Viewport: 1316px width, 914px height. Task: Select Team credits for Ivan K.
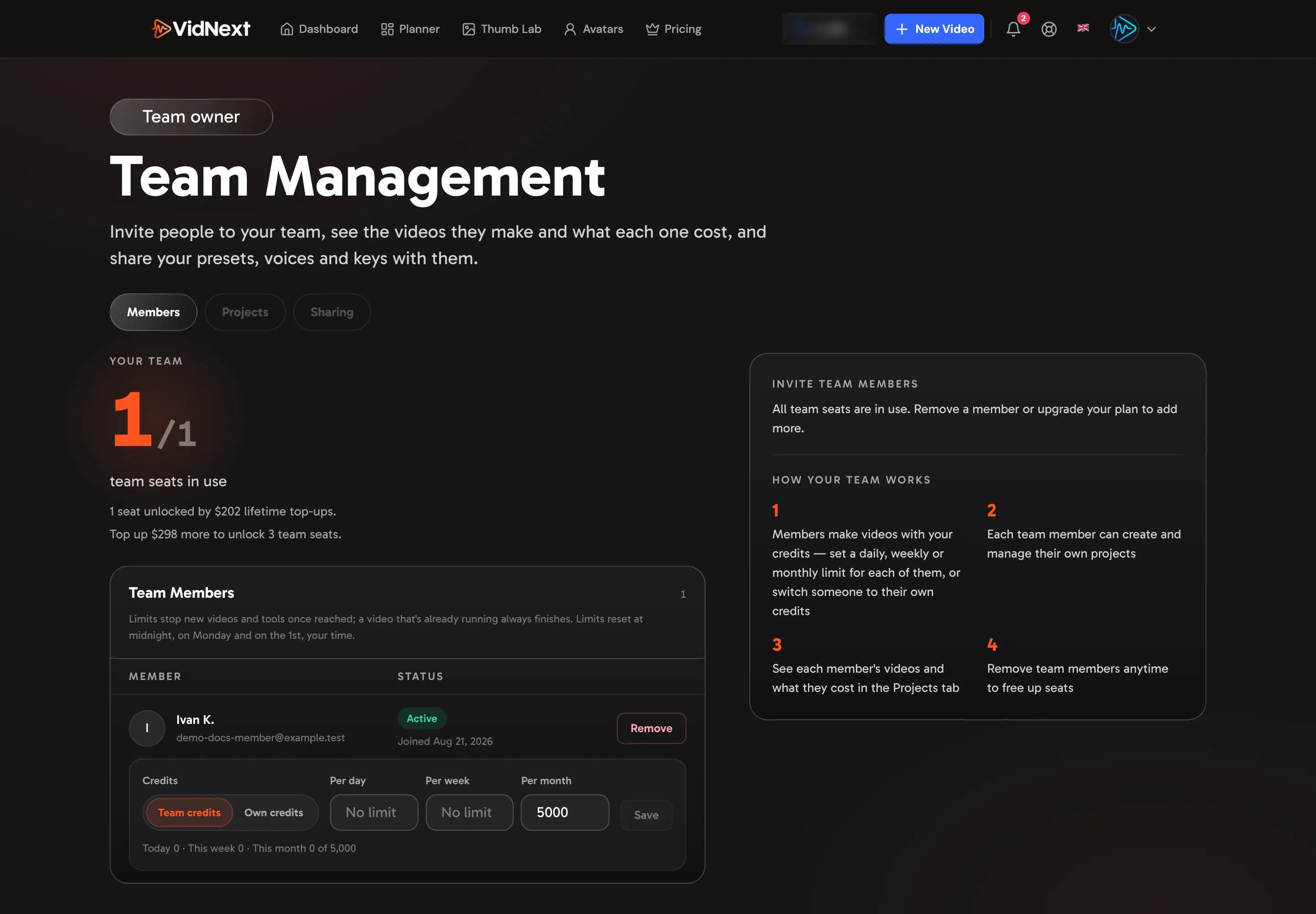point(189,812)
